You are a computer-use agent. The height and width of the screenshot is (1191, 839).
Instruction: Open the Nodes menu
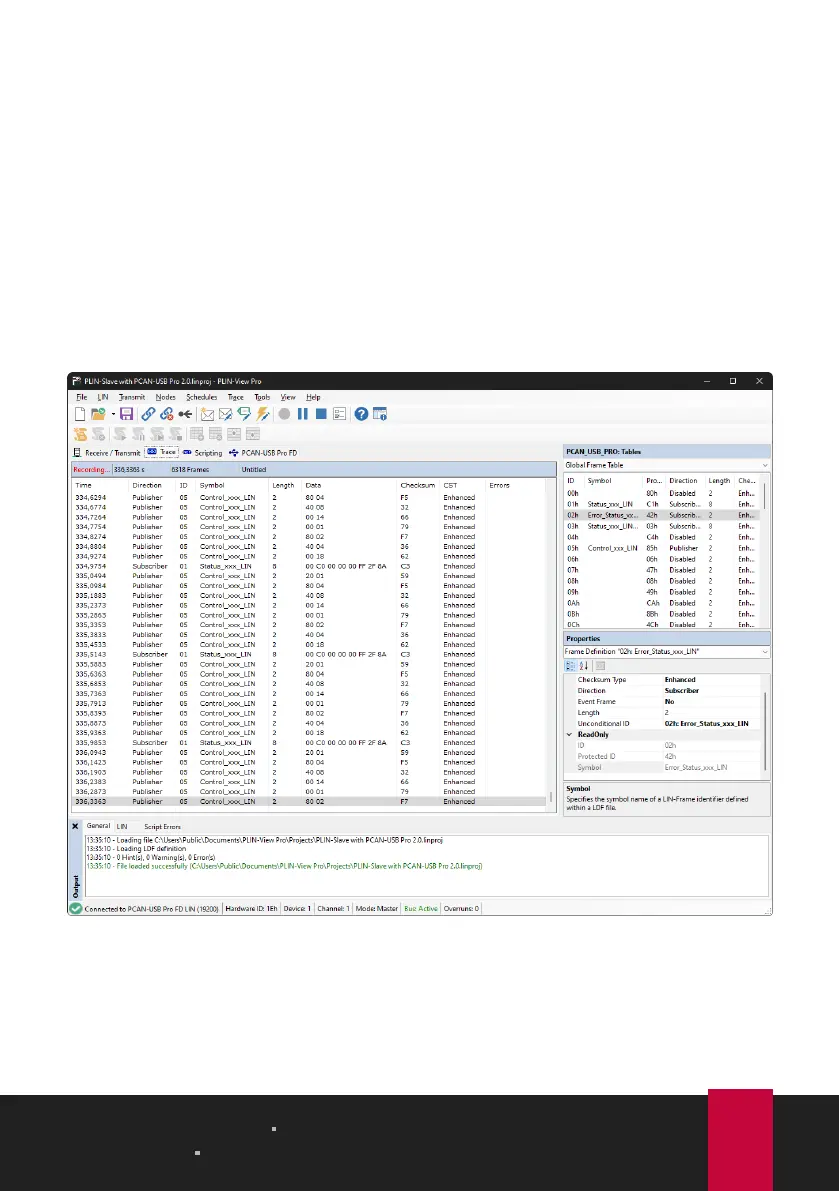(166, 397)
